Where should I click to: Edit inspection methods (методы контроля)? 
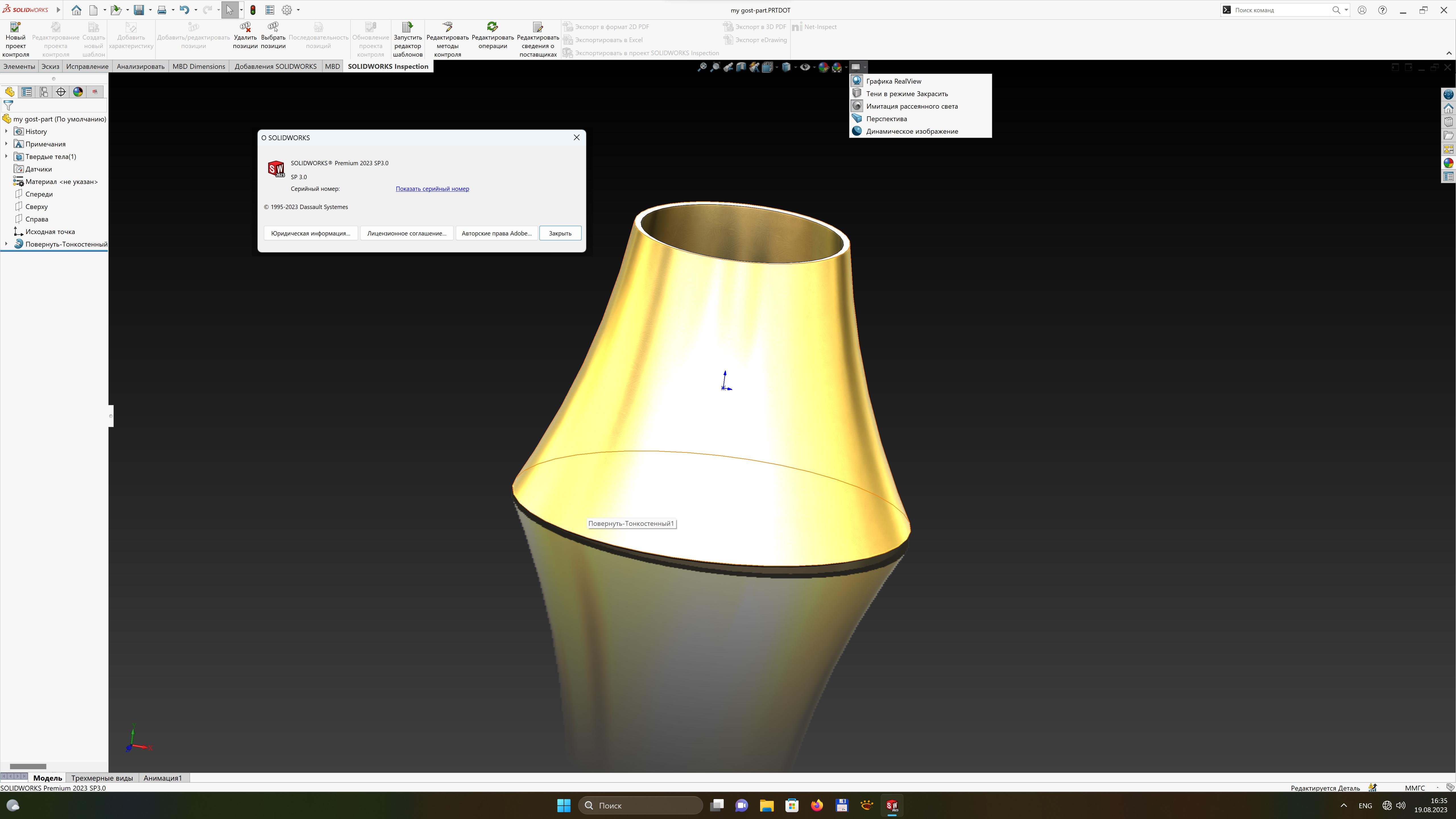click(448, 40)
